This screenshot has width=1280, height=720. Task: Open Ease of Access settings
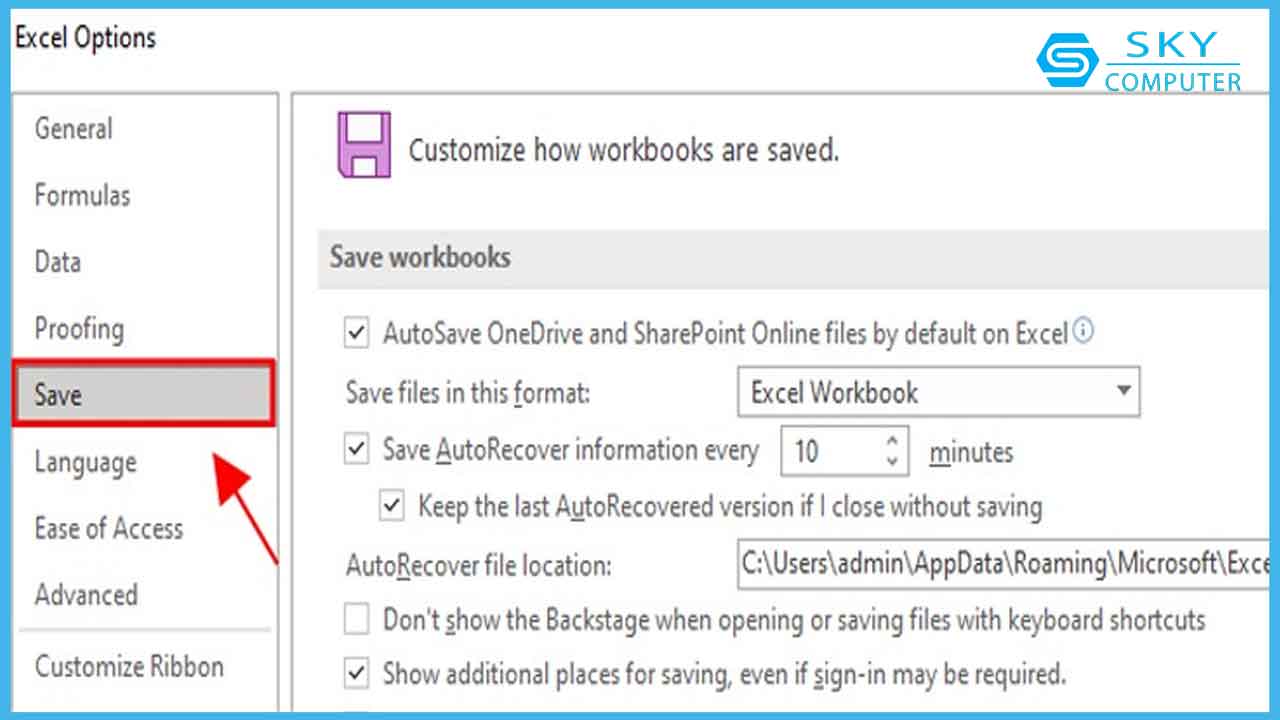(x=109, y=529)
